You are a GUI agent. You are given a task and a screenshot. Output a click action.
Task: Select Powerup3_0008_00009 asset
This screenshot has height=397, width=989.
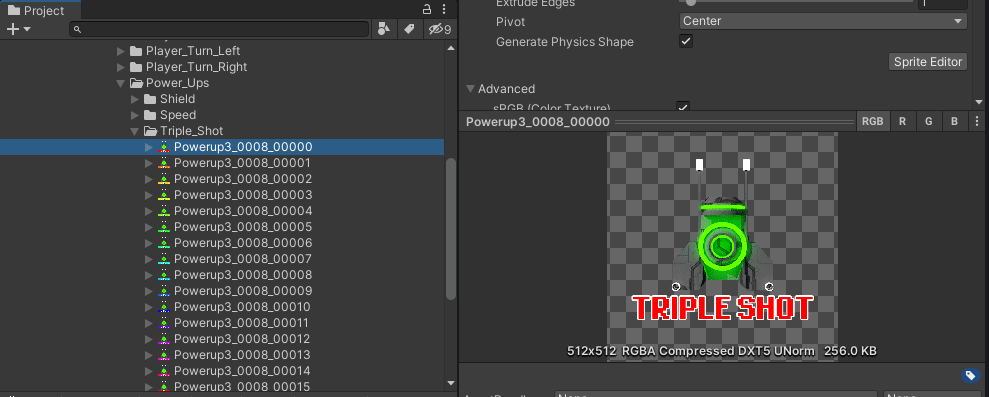(243, 291)
